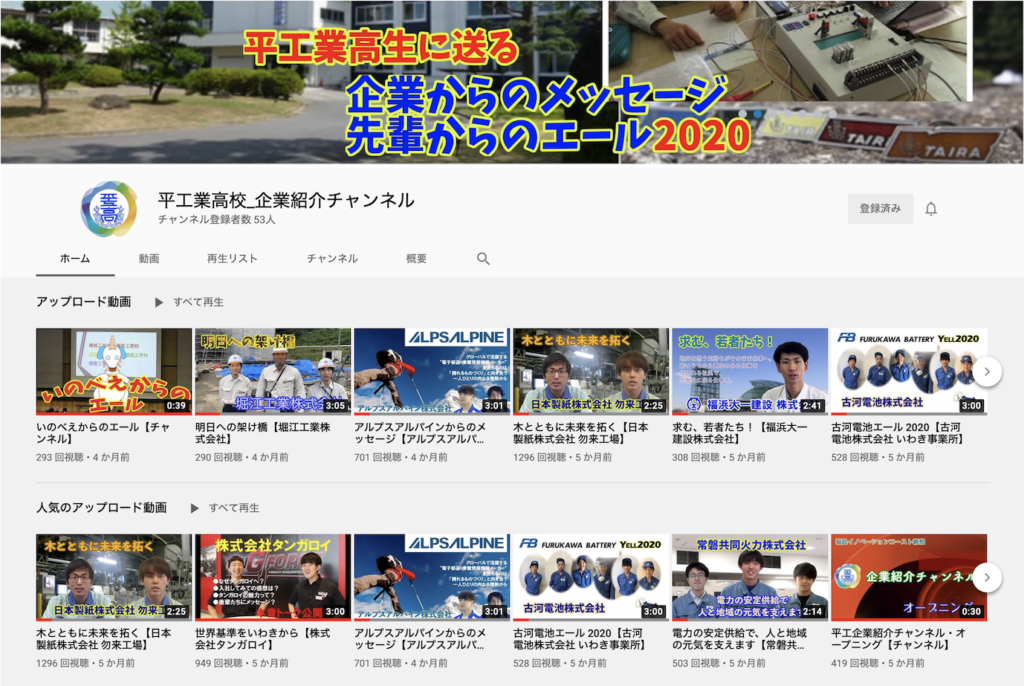Play 日本製紙 thumbnail in アップロード動画 section

(x=591, y=371)
